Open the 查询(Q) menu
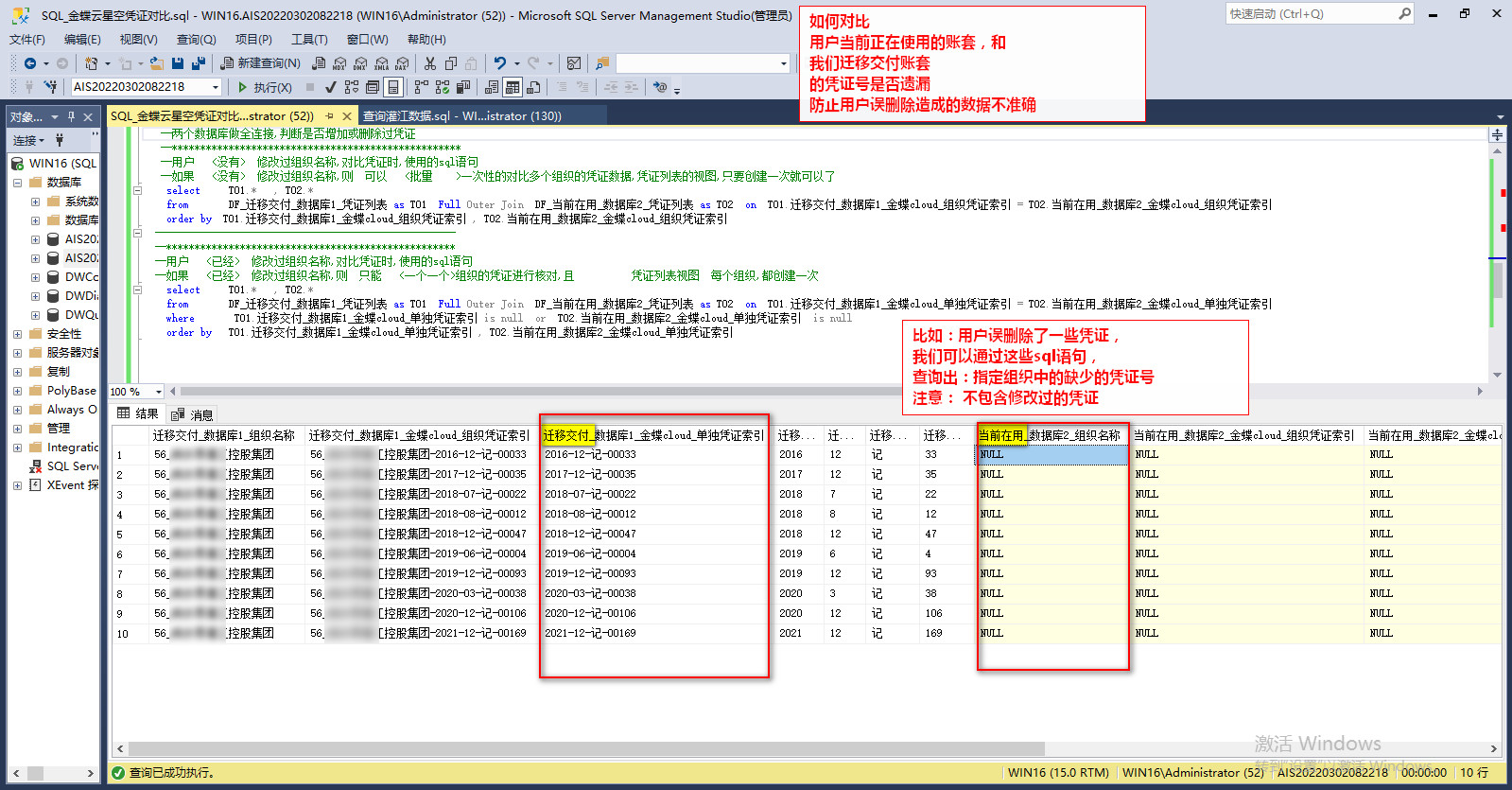 pos(196,40)
